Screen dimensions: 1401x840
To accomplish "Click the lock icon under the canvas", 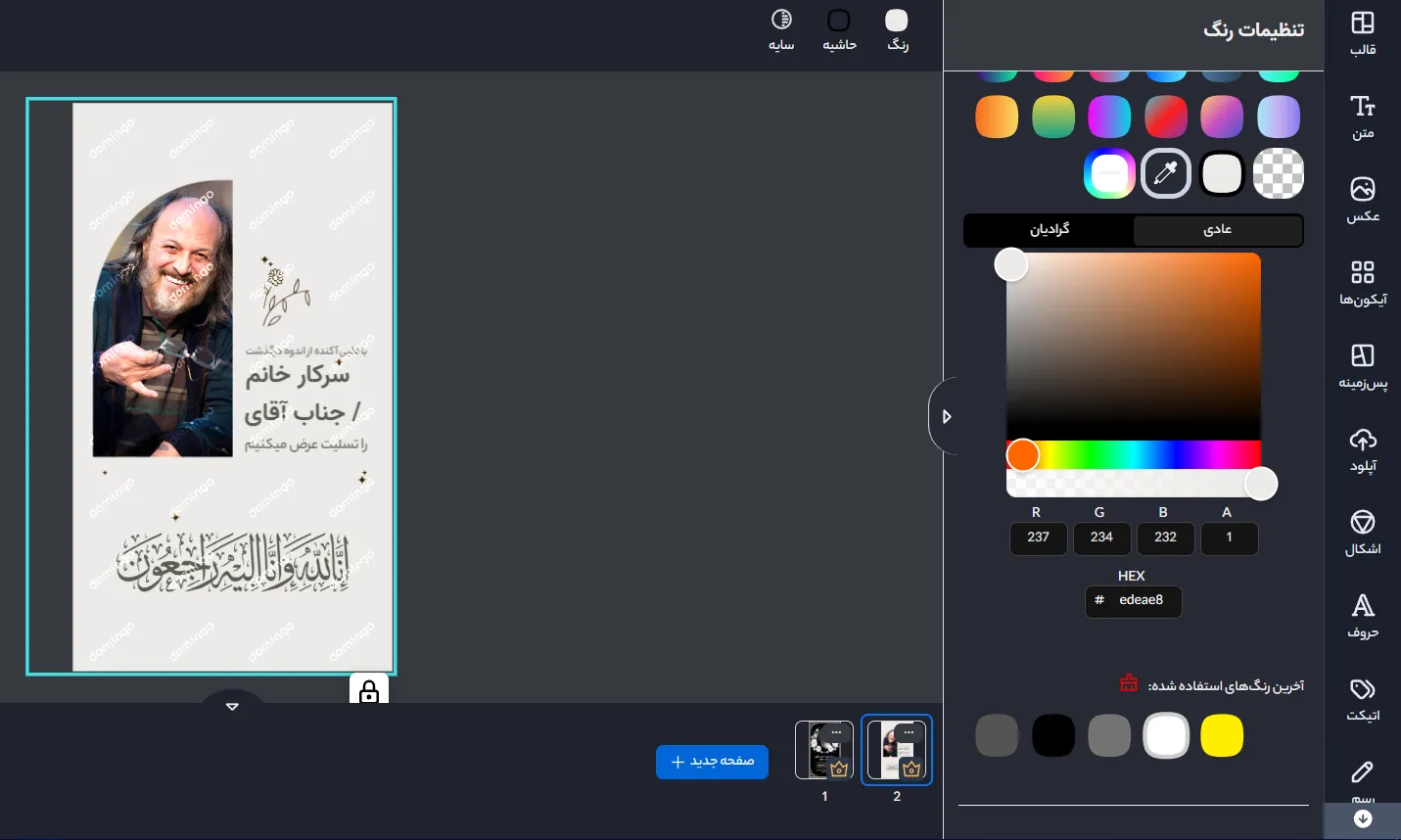I will [369, 691].
